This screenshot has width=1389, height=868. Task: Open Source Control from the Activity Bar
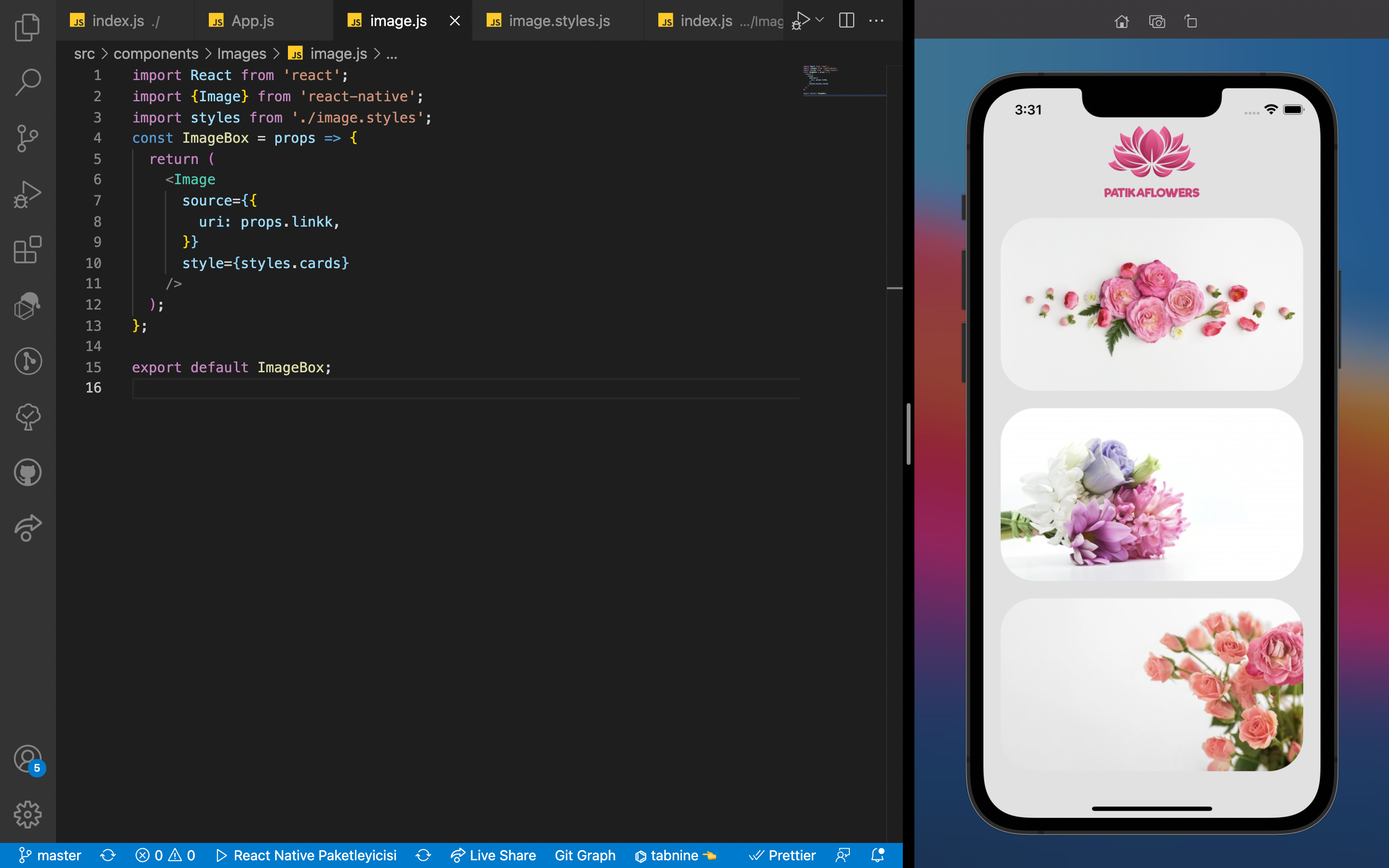(27, 138)
